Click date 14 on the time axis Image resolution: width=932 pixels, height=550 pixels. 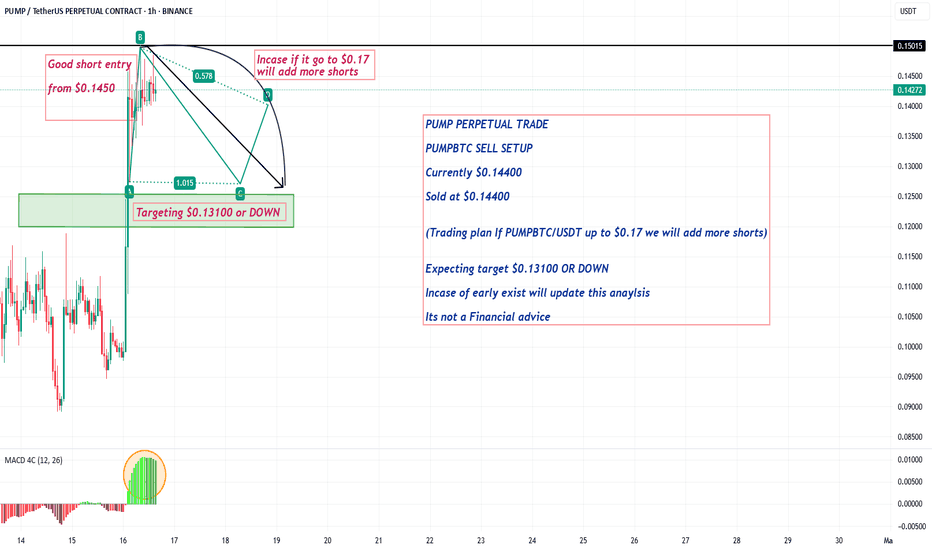point(21,540)
